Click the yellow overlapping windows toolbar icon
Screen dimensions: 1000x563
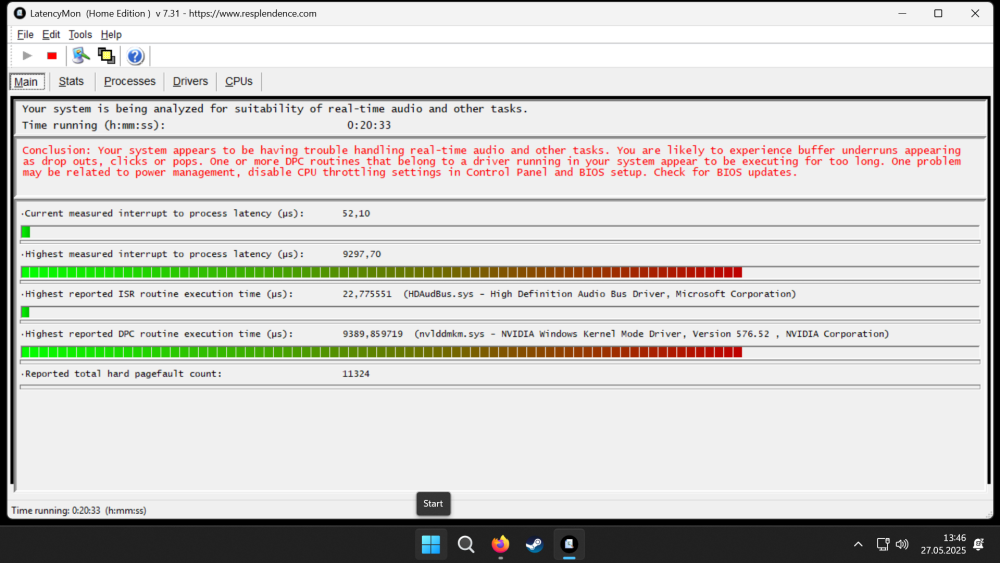pyautogui.click(x=106, y=56)
